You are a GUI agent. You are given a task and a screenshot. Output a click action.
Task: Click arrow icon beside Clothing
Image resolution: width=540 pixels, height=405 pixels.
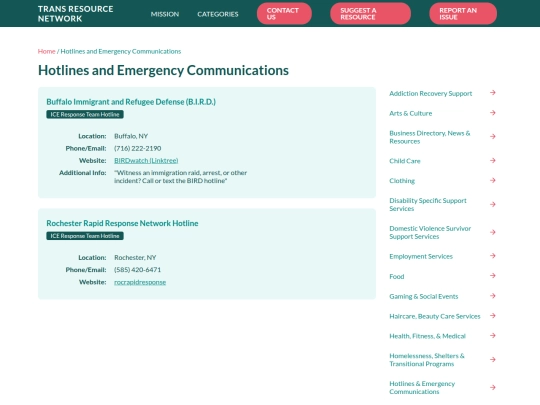pos(493,180)
